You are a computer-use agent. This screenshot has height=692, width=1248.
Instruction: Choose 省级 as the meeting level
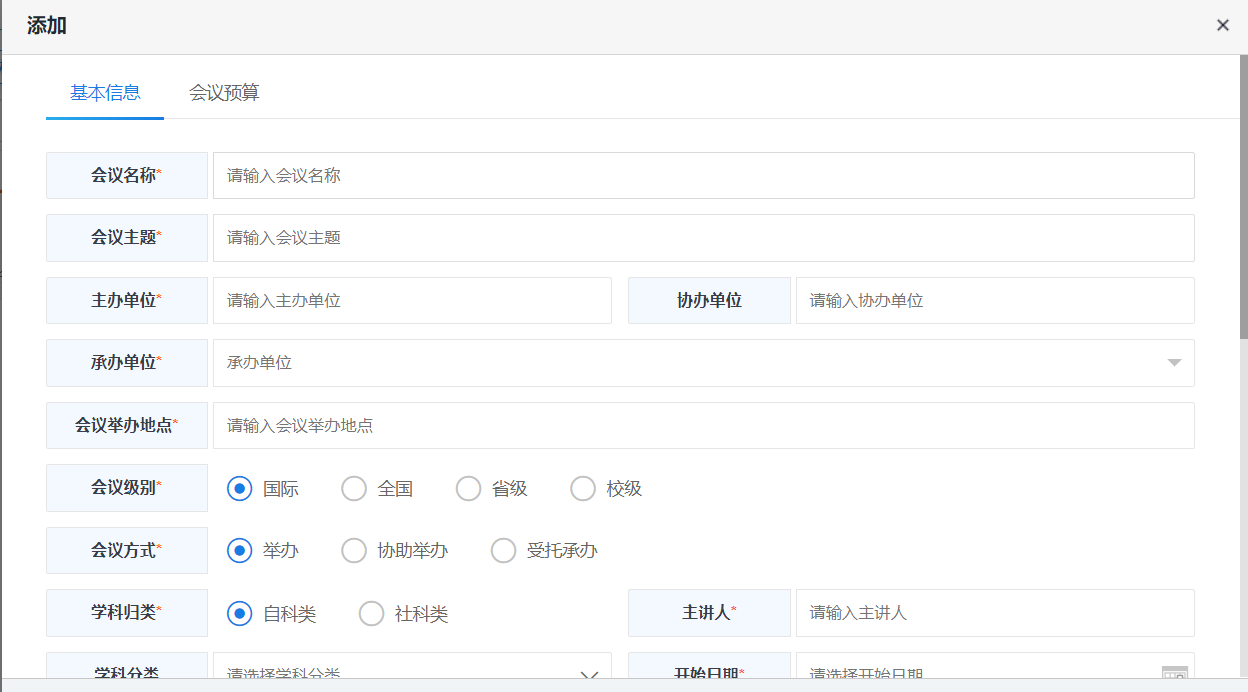point(468,489)
